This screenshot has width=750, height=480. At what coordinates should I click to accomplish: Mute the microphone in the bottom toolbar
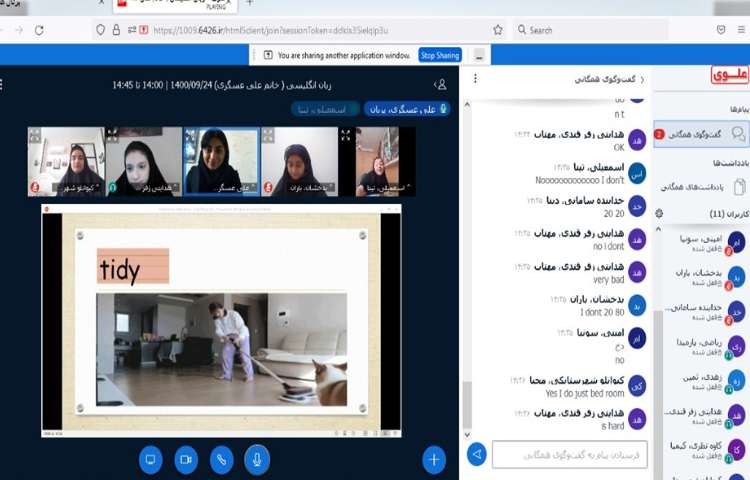click(x=256, y=459)
